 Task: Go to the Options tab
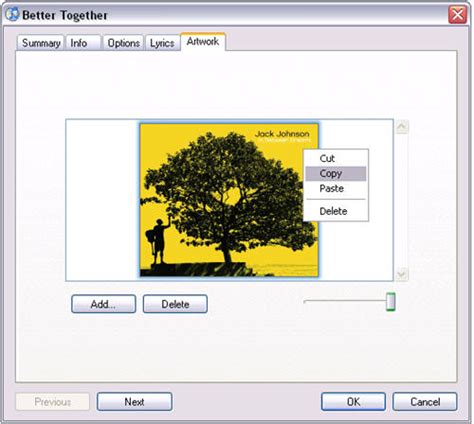pyautogui.click(x=123, y=43)
